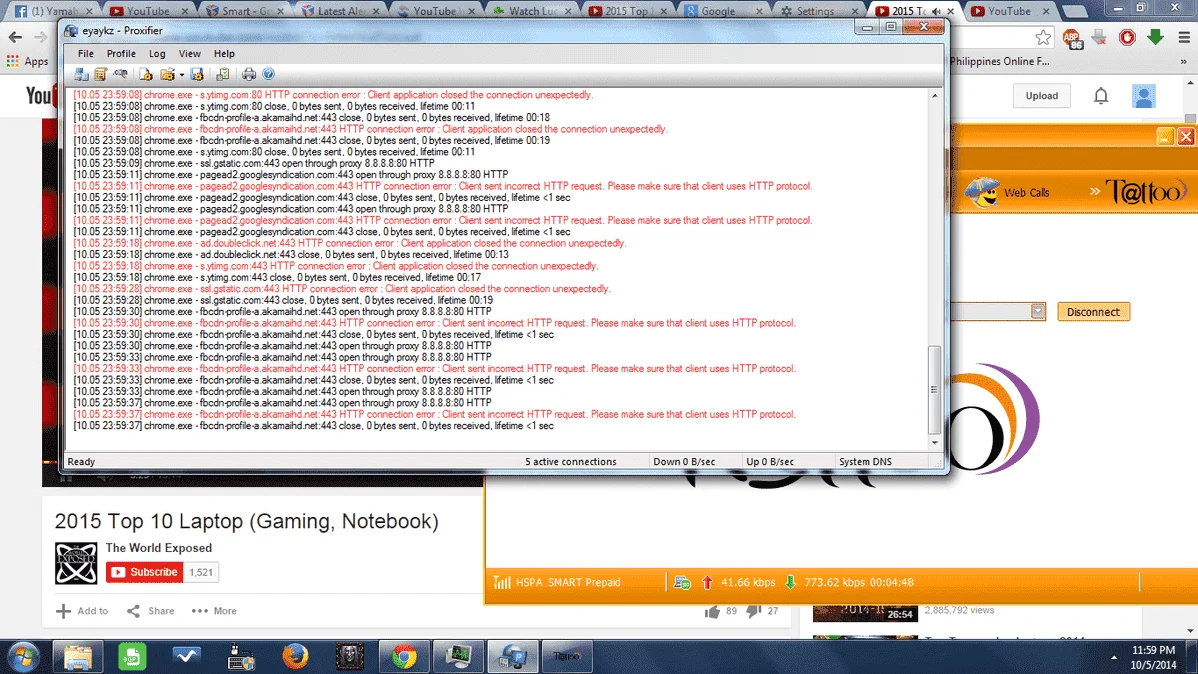The width and height of the screenshot is (1198, 674).
Task: Click the Save Profile toolbar icon
Action: point(196,74)
